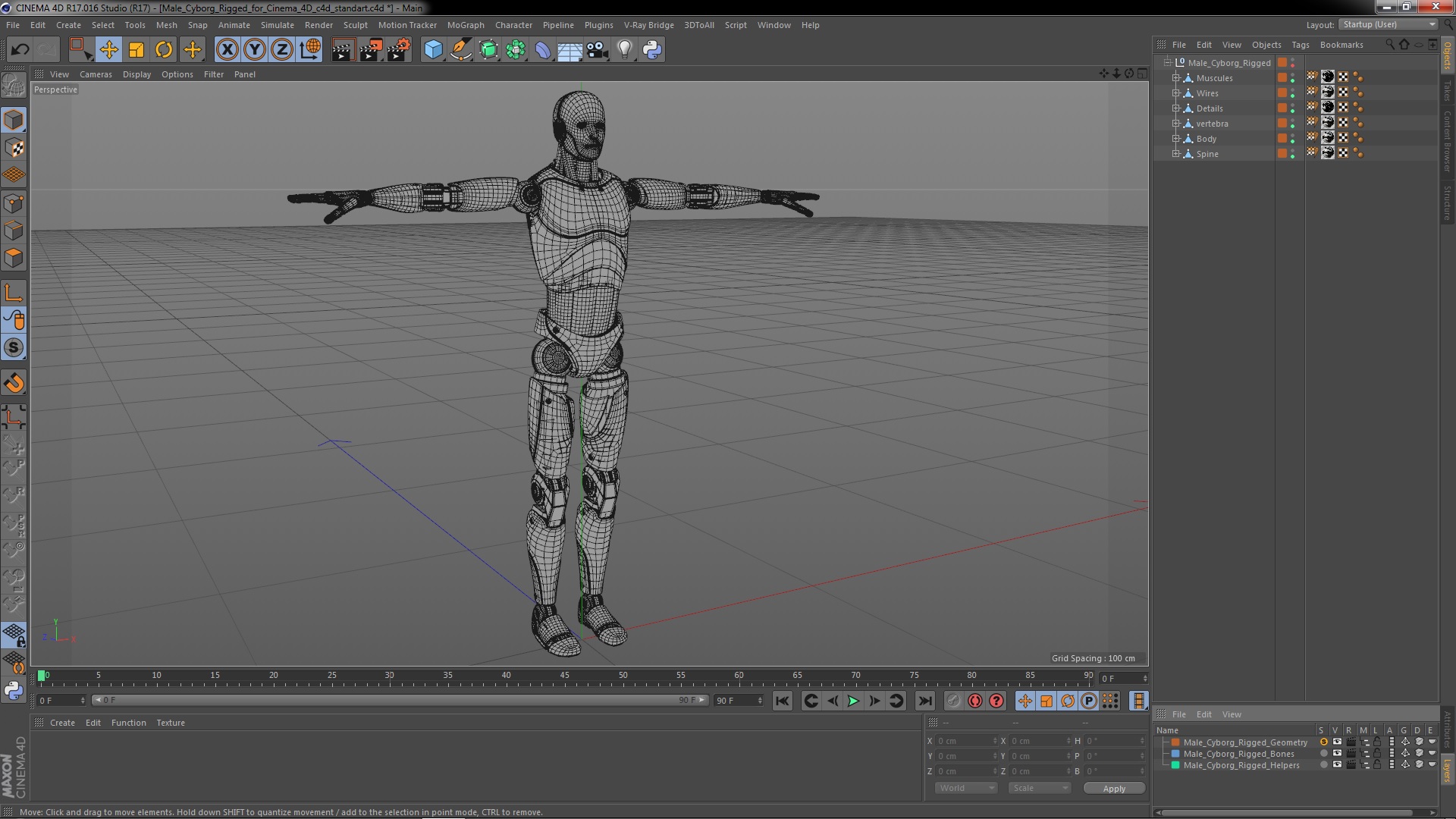Open the Scale mode dropdown
Screen dimensions: 1456x819
click(x=1039, y=788)
